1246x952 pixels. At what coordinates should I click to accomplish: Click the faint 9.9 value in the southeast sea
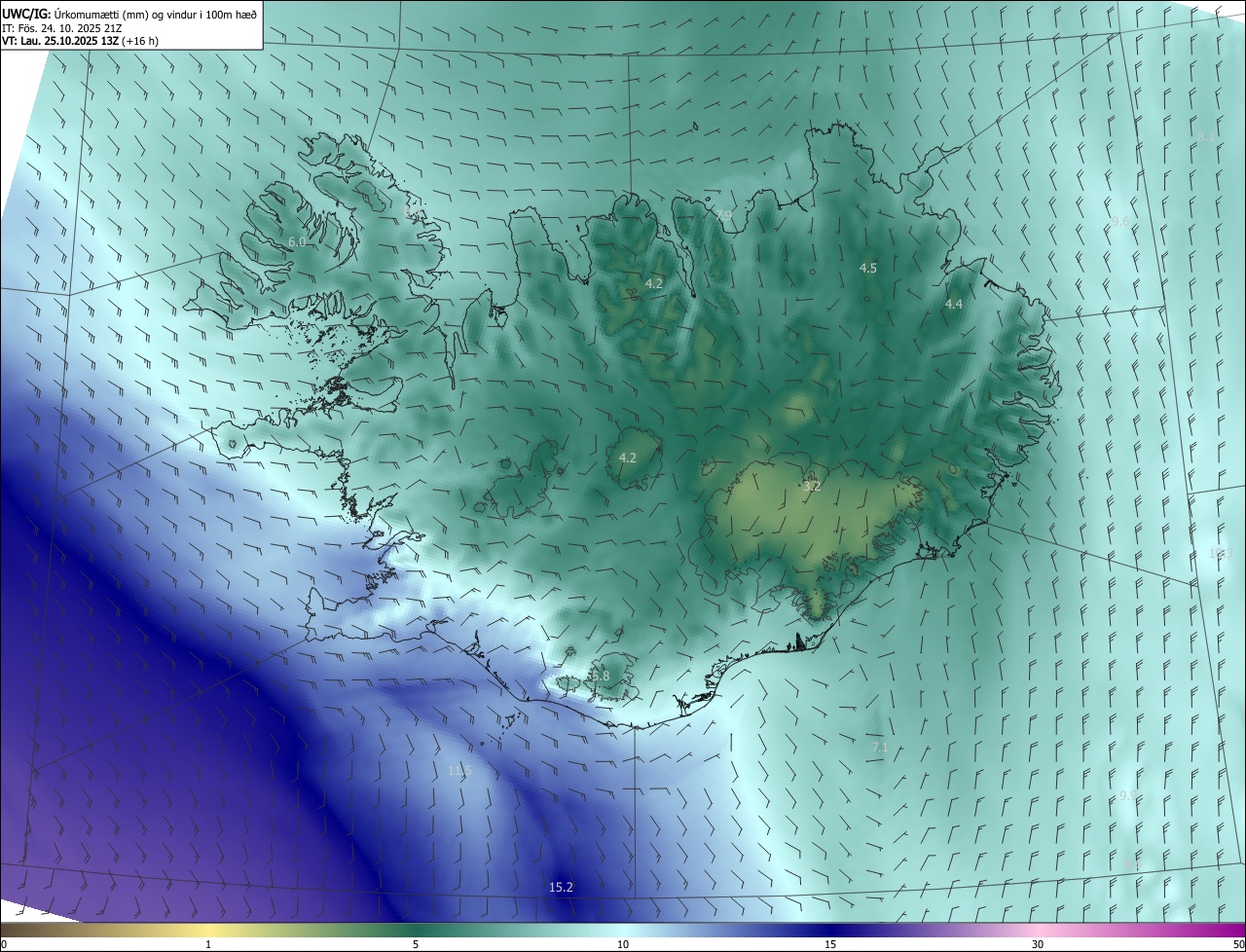[1128, 795]
